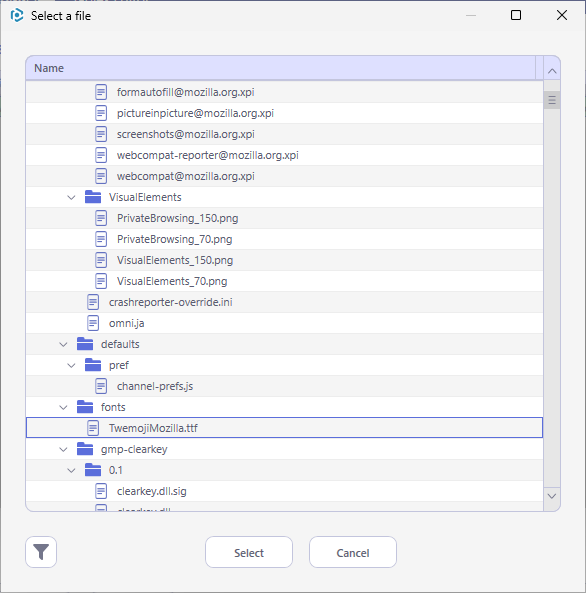Click the file icon beside omni.ja
Screen dimensions: 586x593
(93, 323)
